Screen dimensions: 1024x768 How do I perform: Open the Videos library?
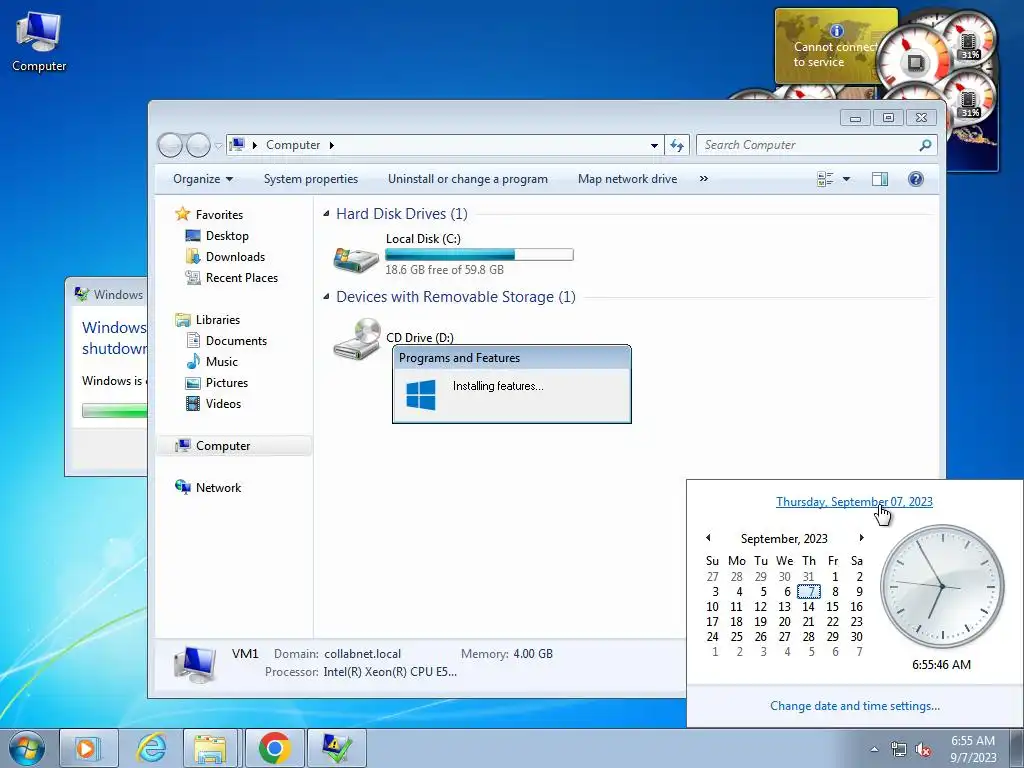[x=214, y=404]
